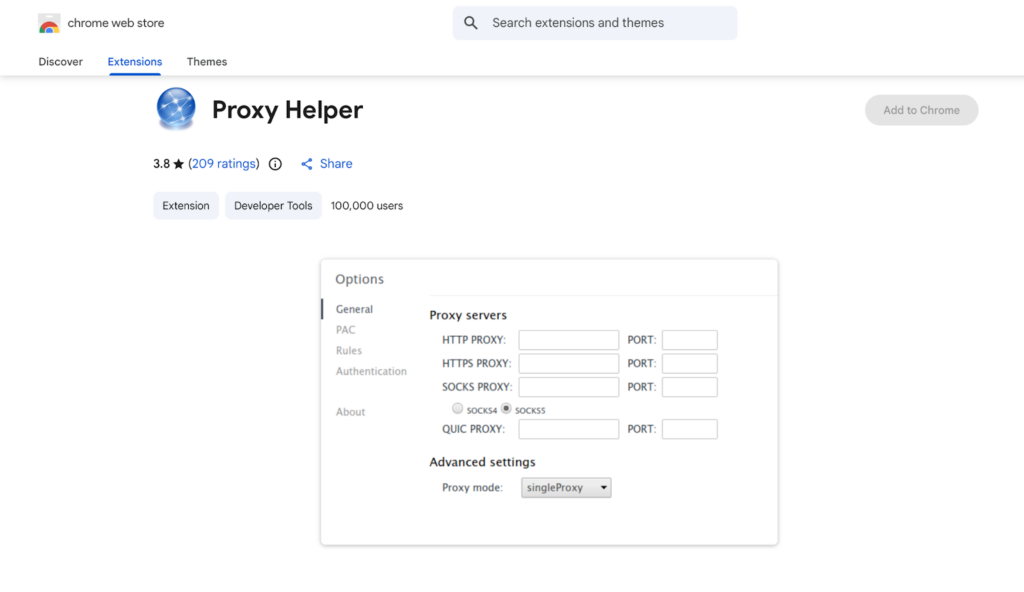Switch to the Themes tab
The height and width of the screenshot is (592, 1024).
(x=207, y=62)
